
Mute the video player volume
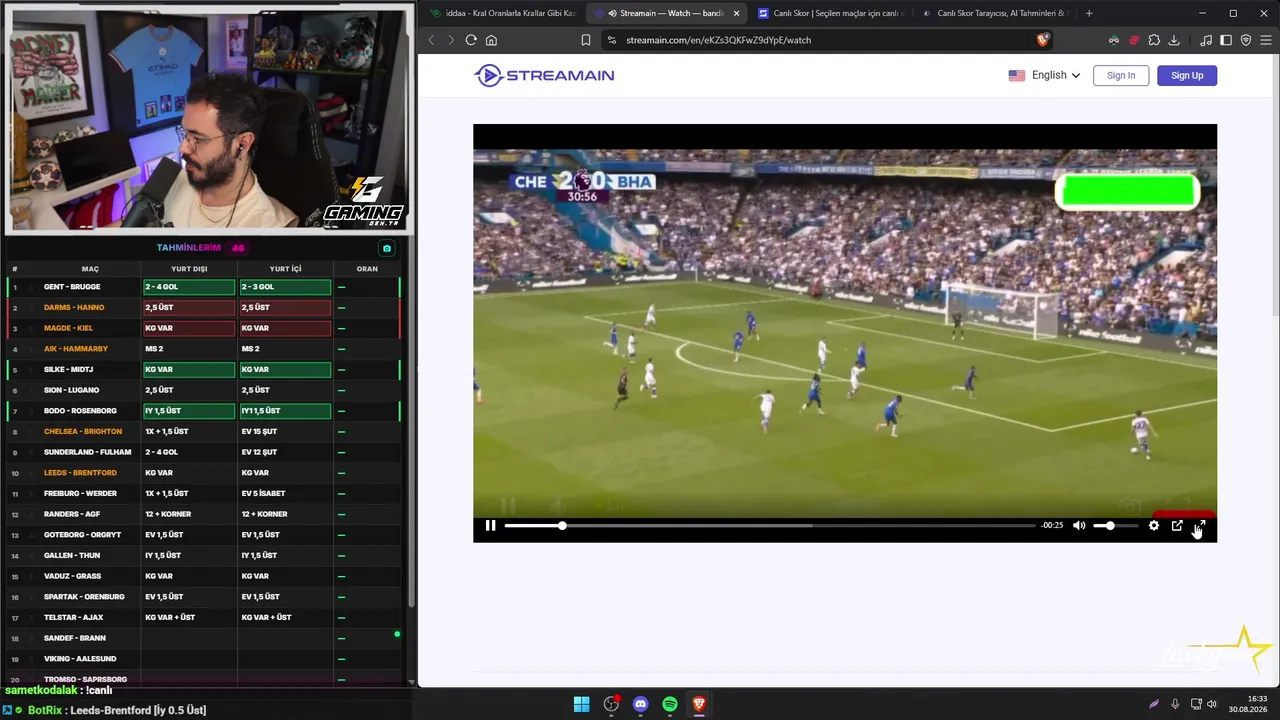point(1079,525)
